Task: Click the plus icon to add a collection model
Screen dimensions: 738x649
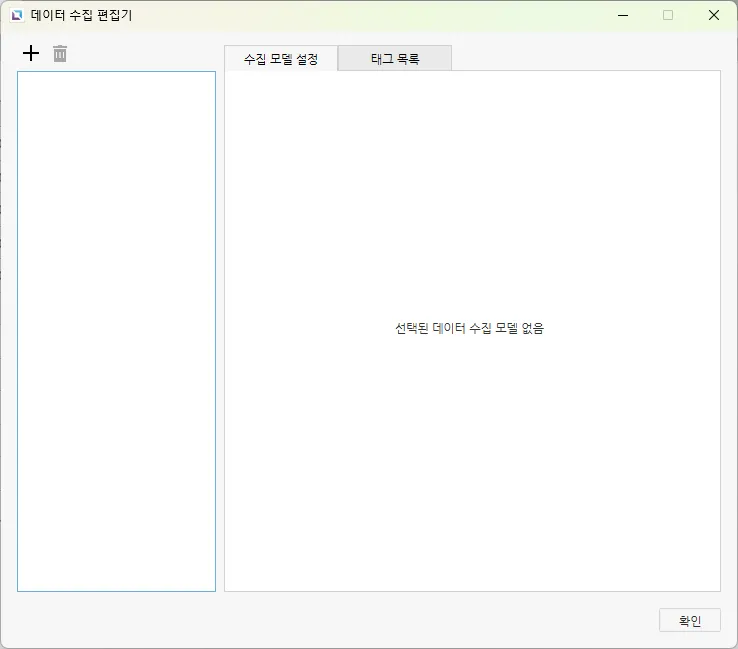Action: (x=31, y=53)
